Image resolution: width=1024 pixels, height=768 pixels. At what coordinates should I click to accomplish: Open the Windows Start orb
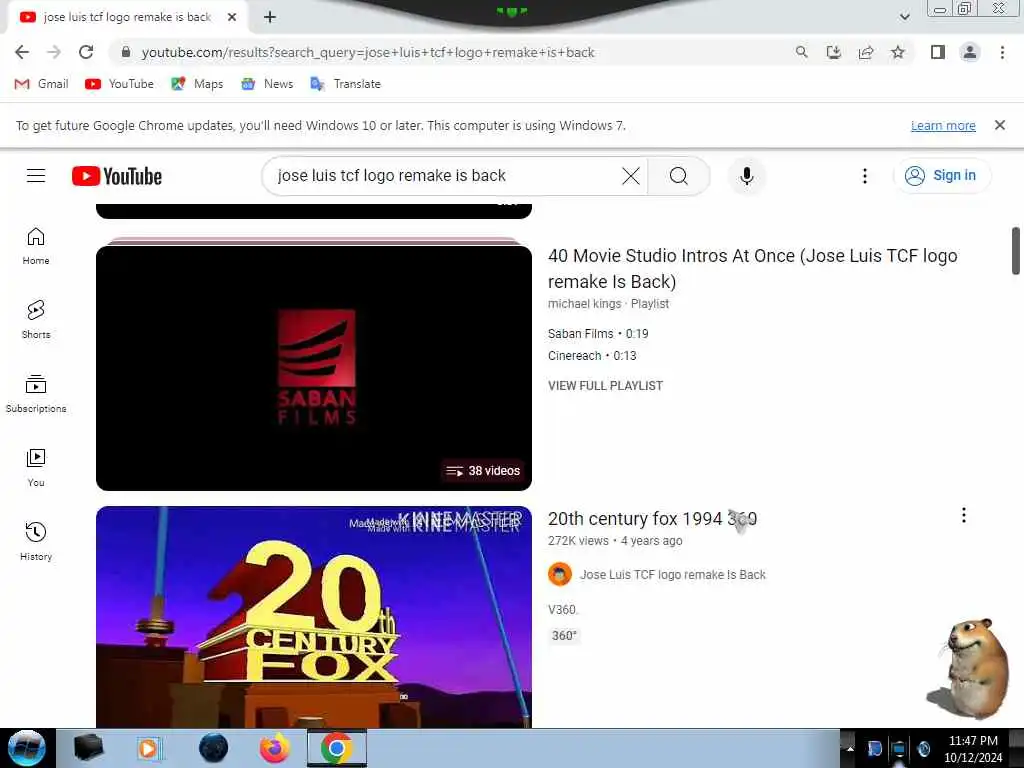27,748
